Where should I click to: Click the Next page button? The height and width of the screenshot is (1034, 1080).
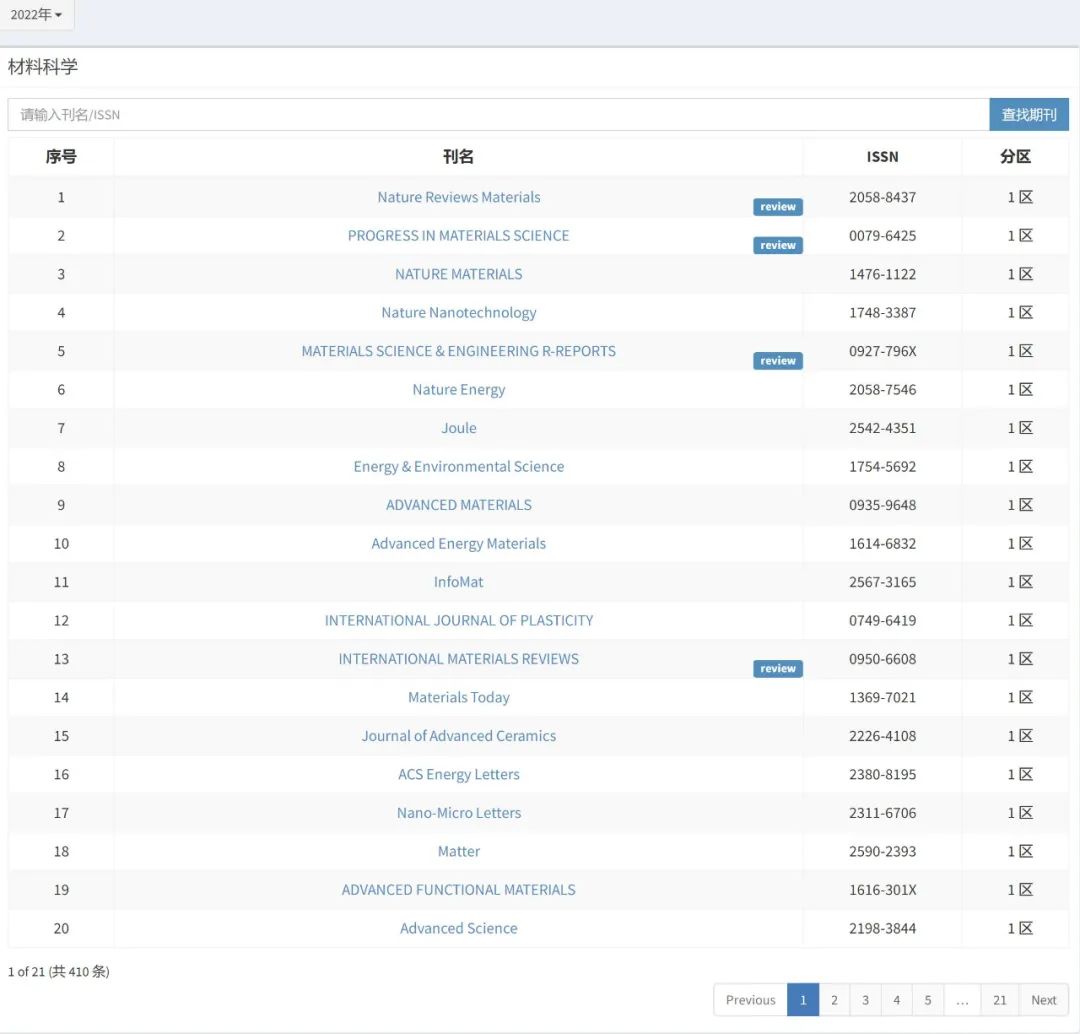click(1043, 1000)
